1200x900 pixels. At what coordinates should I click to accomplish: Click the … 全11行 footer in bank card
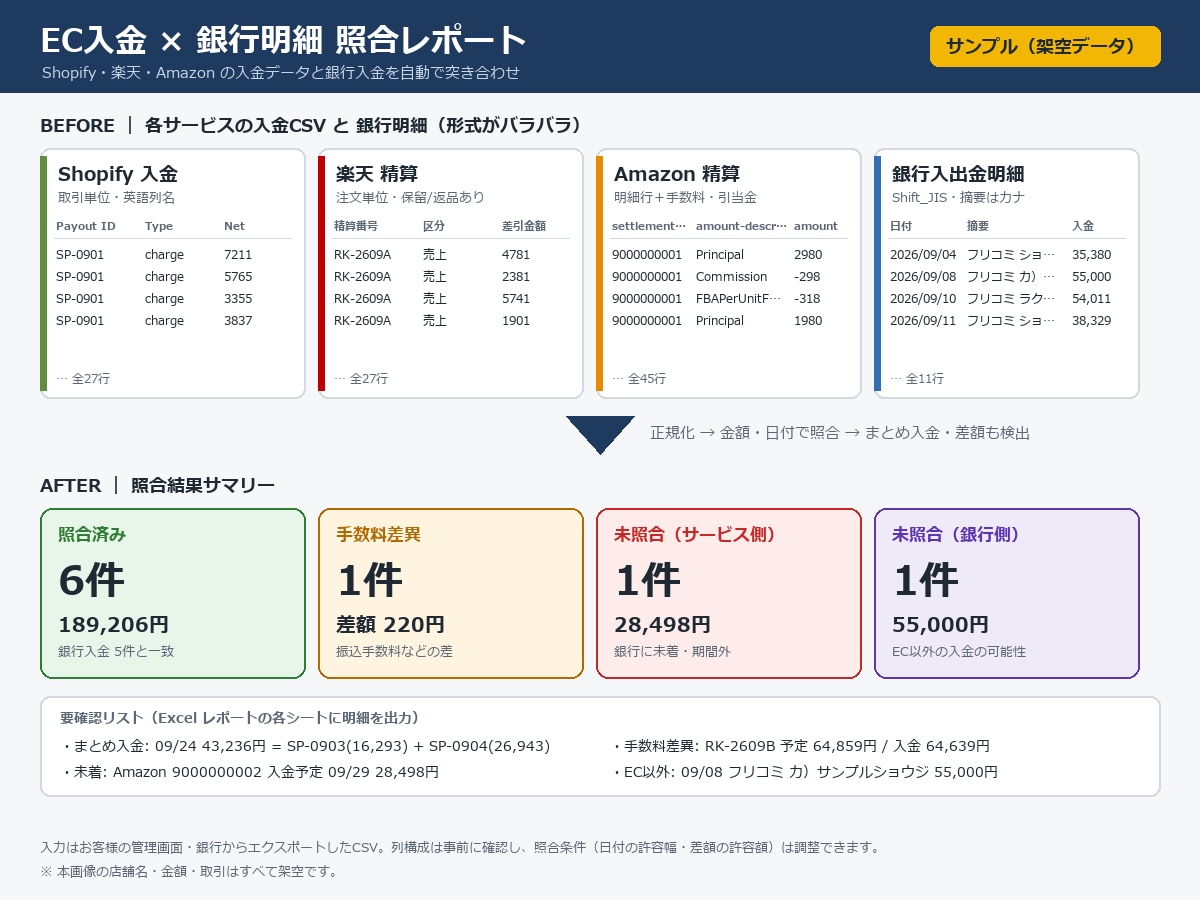coord(917,379)
